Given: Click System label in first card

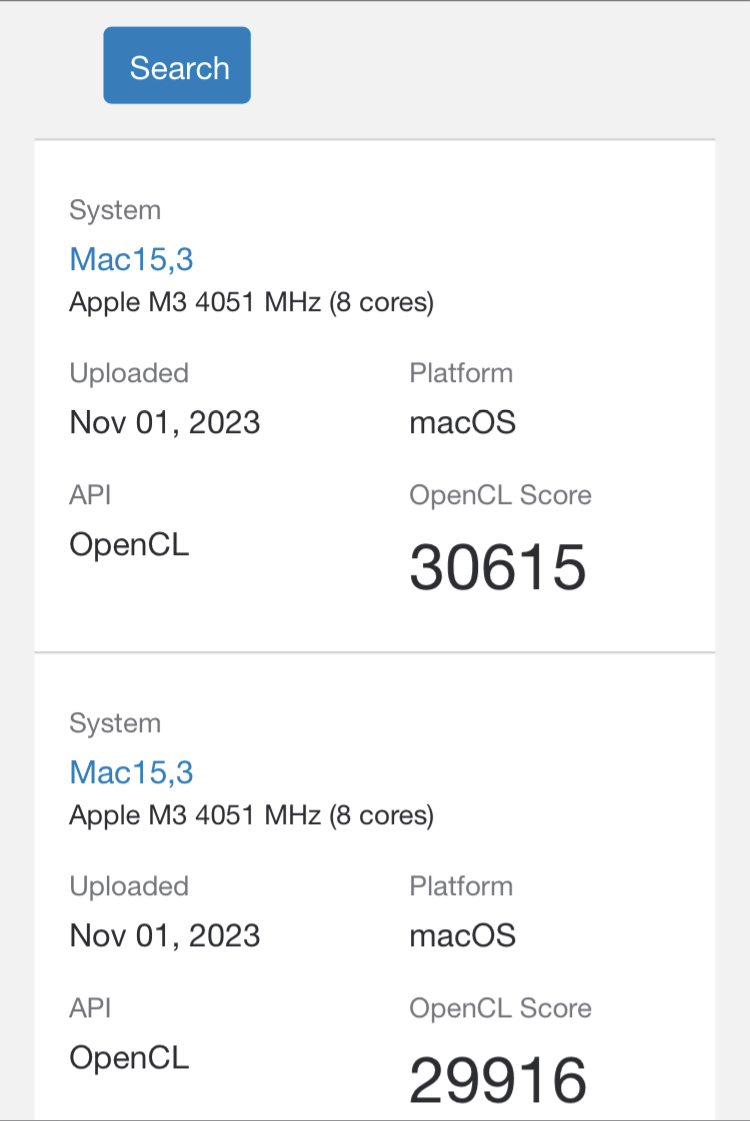Looking at the screenshot, I should tap(115, 211).
